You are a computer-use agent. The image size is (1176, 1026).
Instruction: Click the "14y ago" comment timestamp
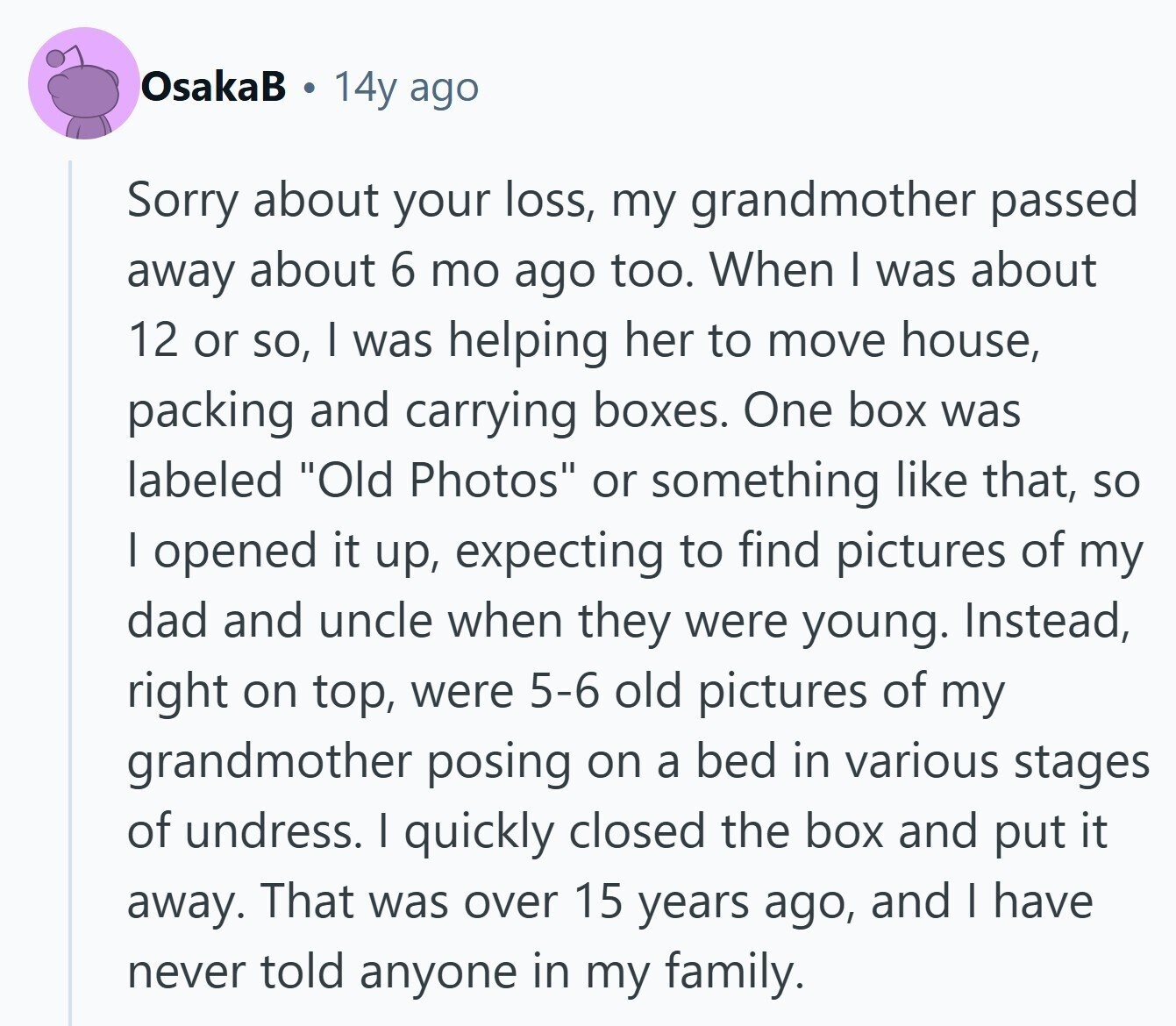point(406,86)
